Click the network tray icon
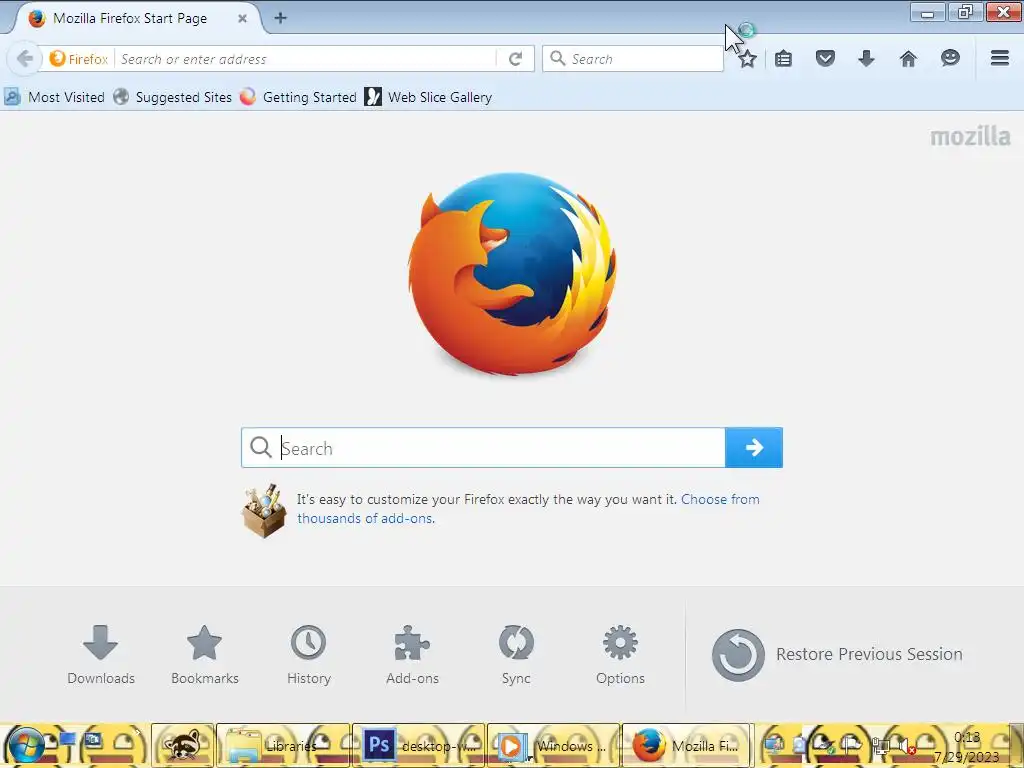Screen dimensions: 1024x768 [881, 746]
